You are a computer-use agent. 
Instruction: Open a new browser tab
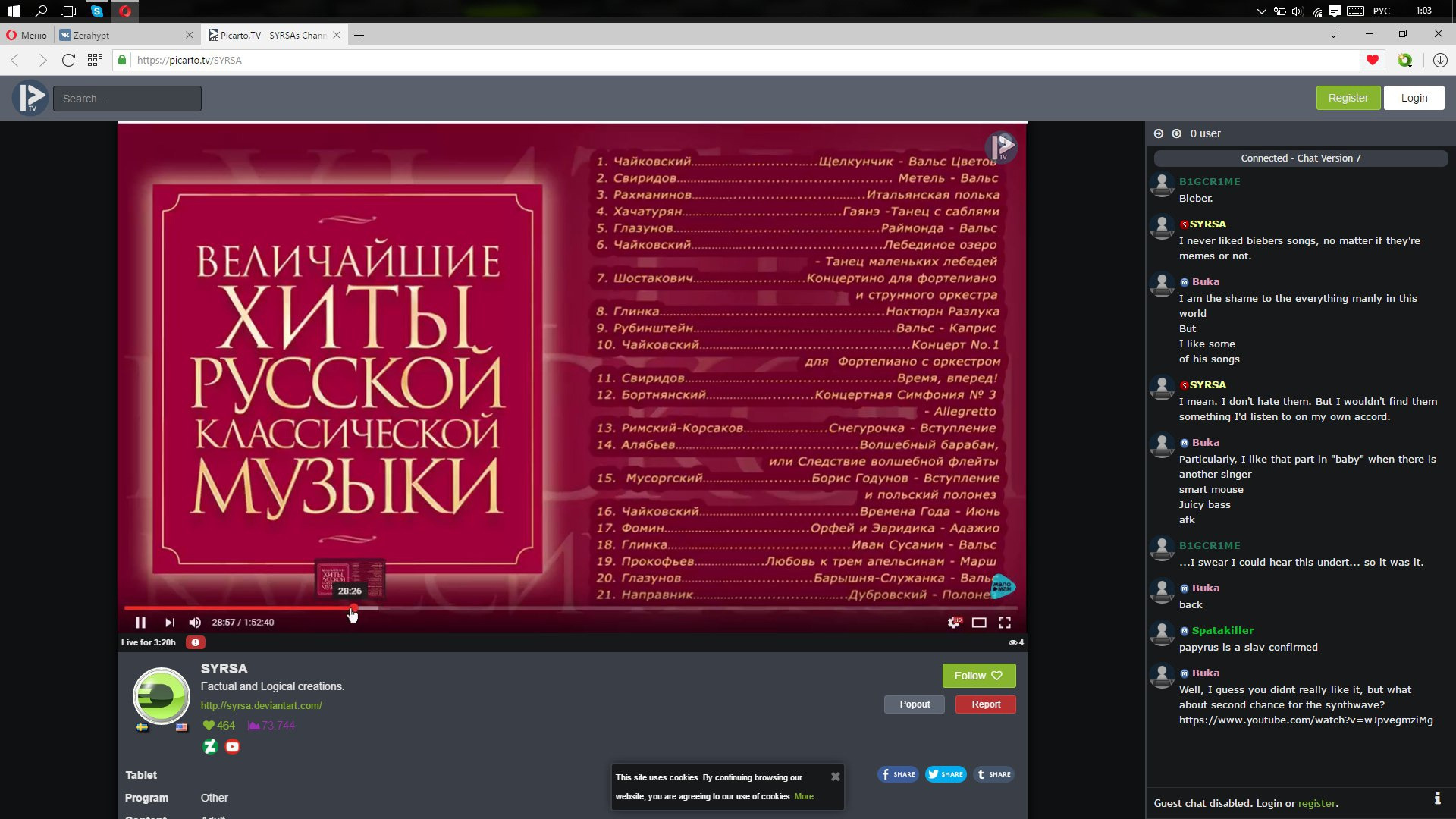pyautogui.click(x=359, y=35)
